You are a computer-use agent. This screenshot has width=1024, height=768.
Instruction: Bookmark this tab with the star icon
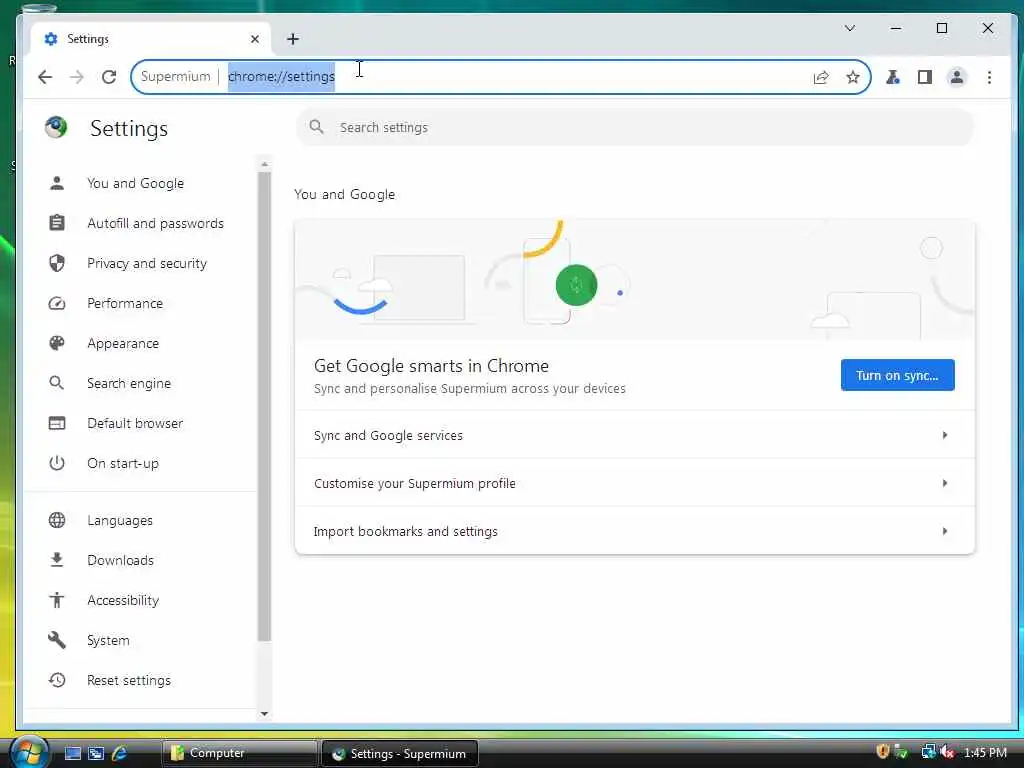point(853,77)
